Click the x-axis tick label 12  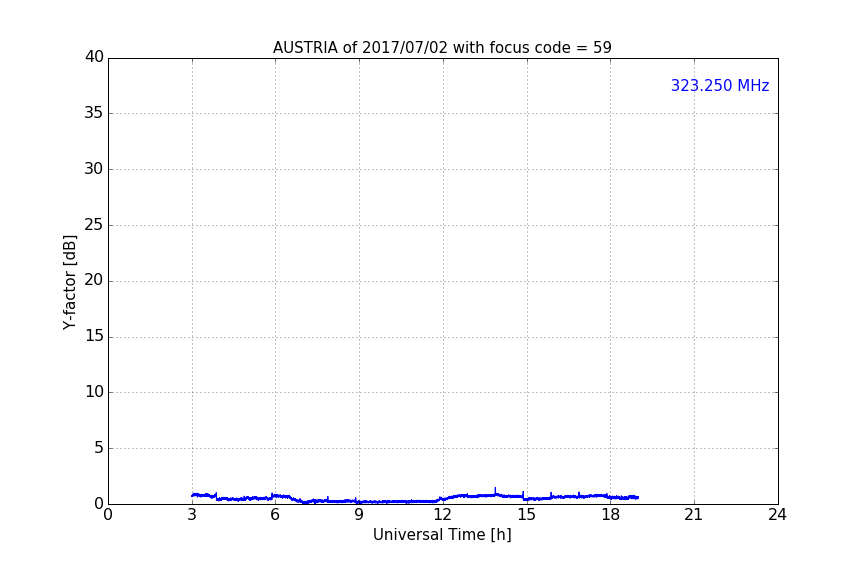[442, 515]
